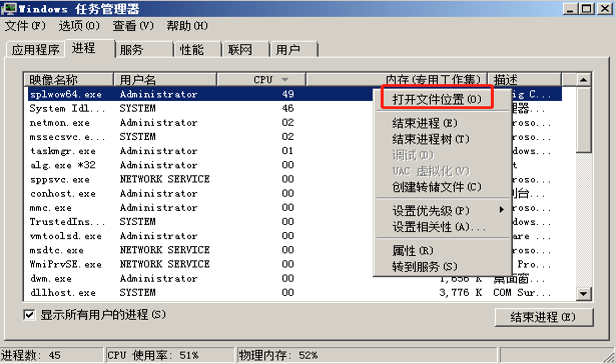Close the Task Manager window
616x364 pixels.
click(605, 9)
